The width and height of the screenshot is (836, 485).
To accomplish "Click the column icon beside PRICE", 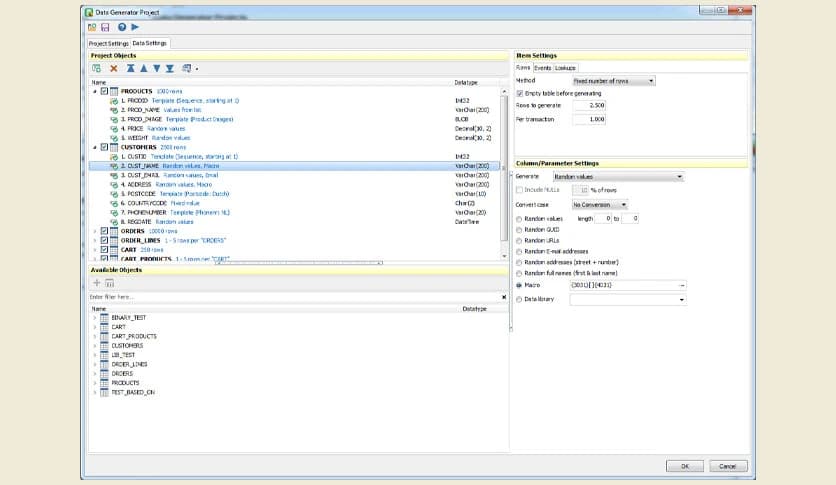I will (x=114, y=128).
